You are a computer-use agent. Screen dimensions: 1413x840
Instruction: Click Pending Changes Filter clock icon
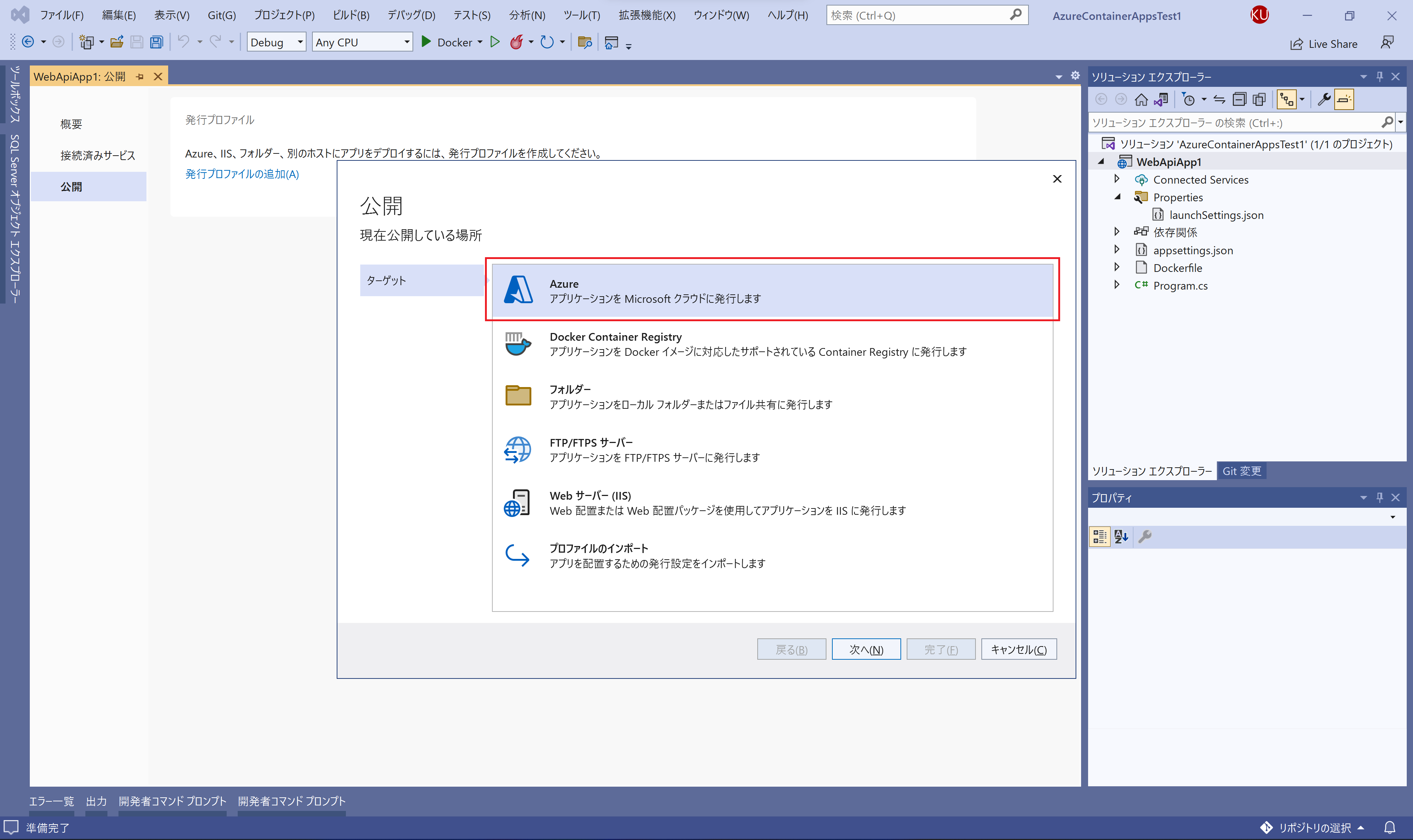click(1188, 100)
